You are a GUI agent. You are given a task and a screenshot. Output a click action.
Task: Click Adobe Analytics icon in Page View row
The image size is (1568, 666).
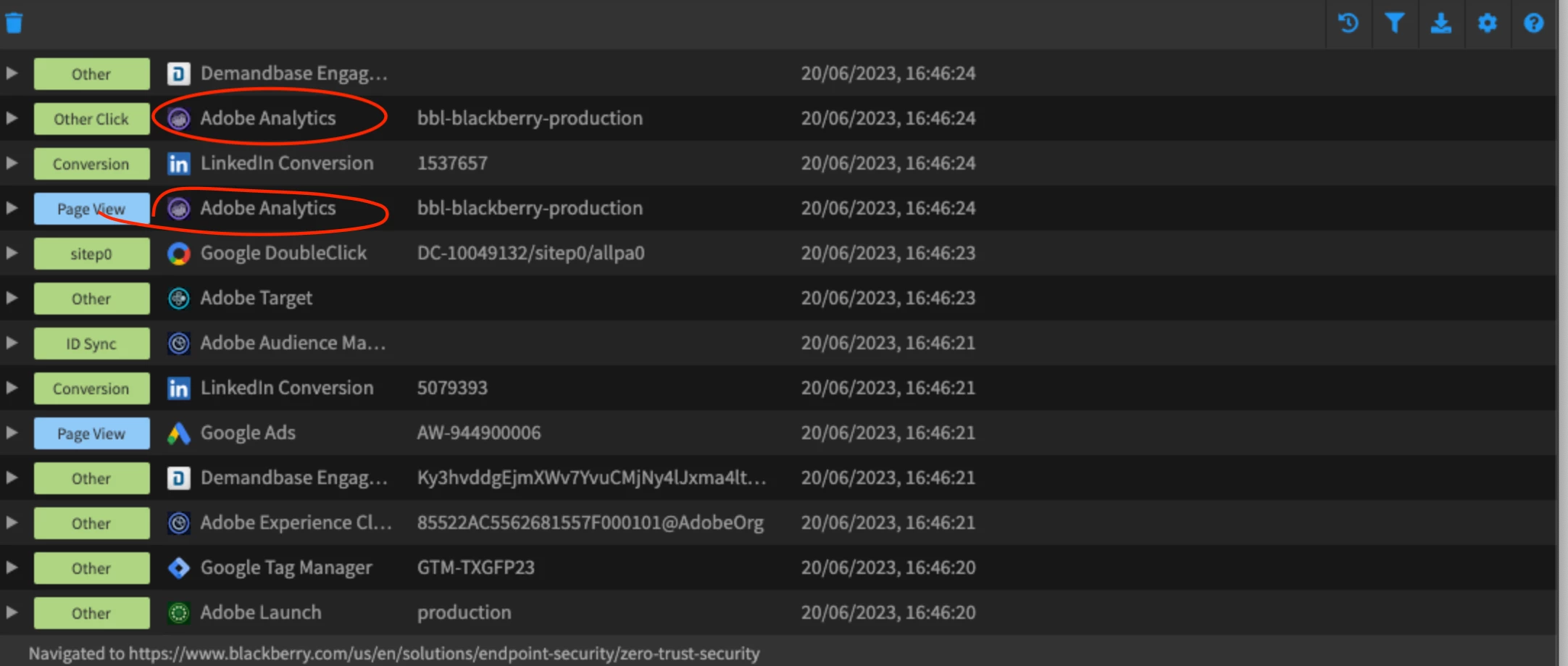click(x=178, y=208)
